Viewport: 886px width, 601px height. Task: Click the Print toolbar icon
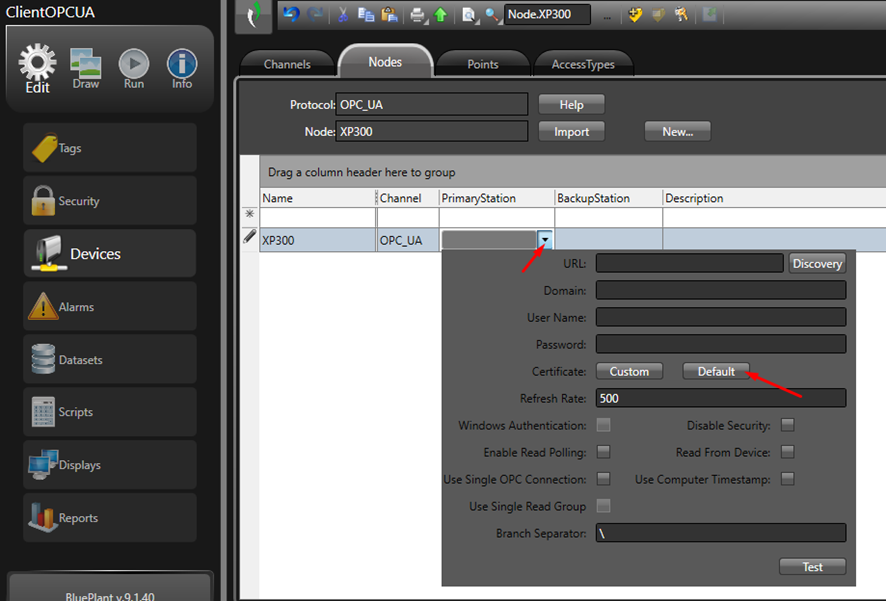click(418, 14)
